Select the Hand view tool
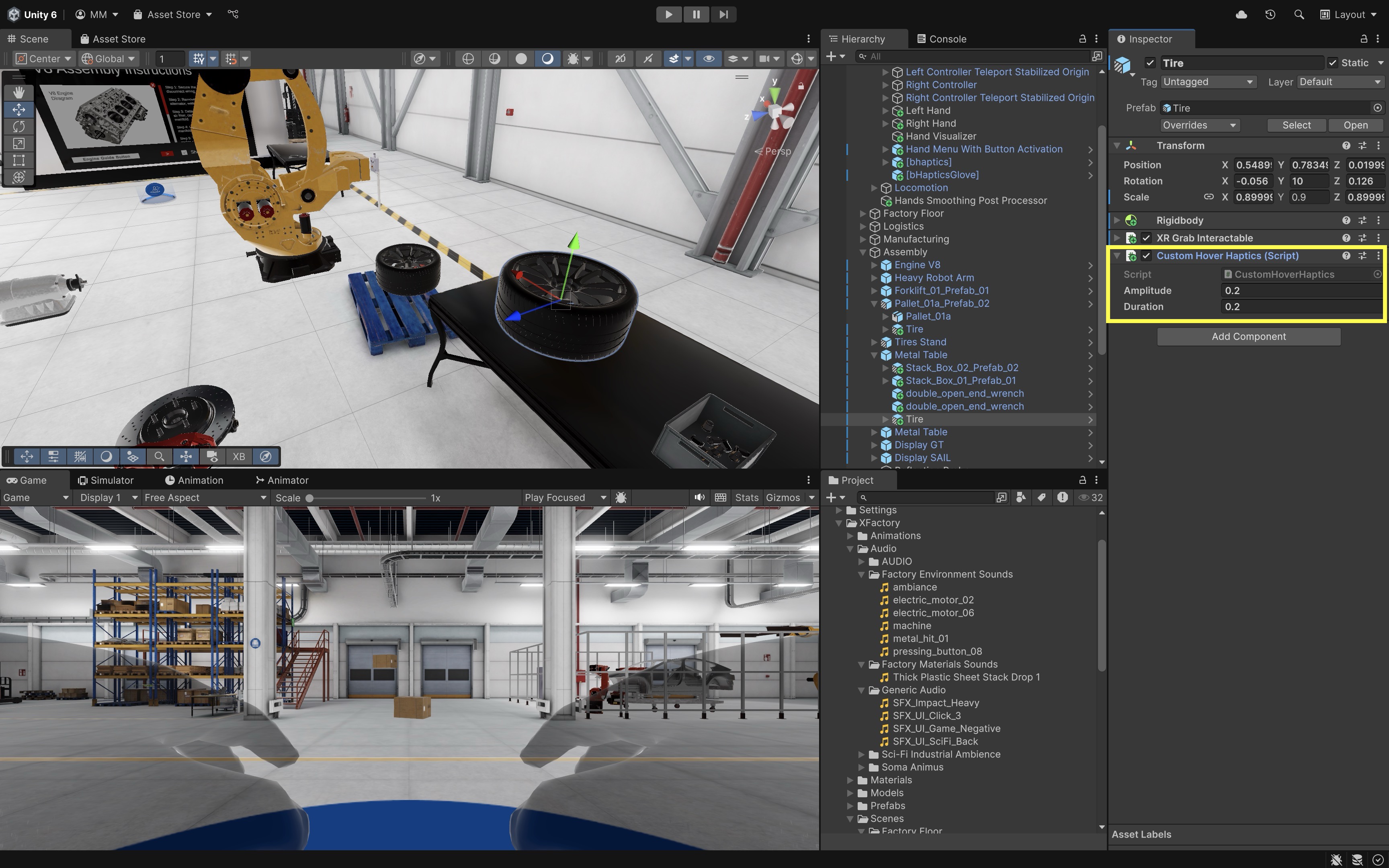Screen dimensions: 1389x868 18,92
